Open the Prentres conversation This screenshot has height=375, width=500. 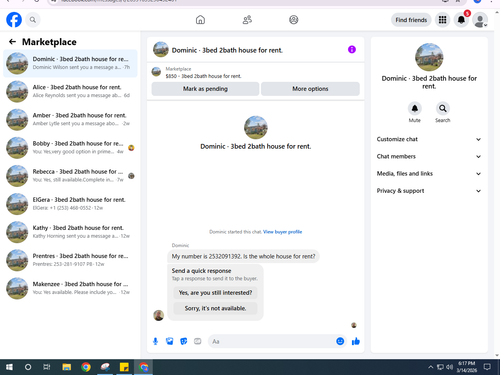coord(70,260)
